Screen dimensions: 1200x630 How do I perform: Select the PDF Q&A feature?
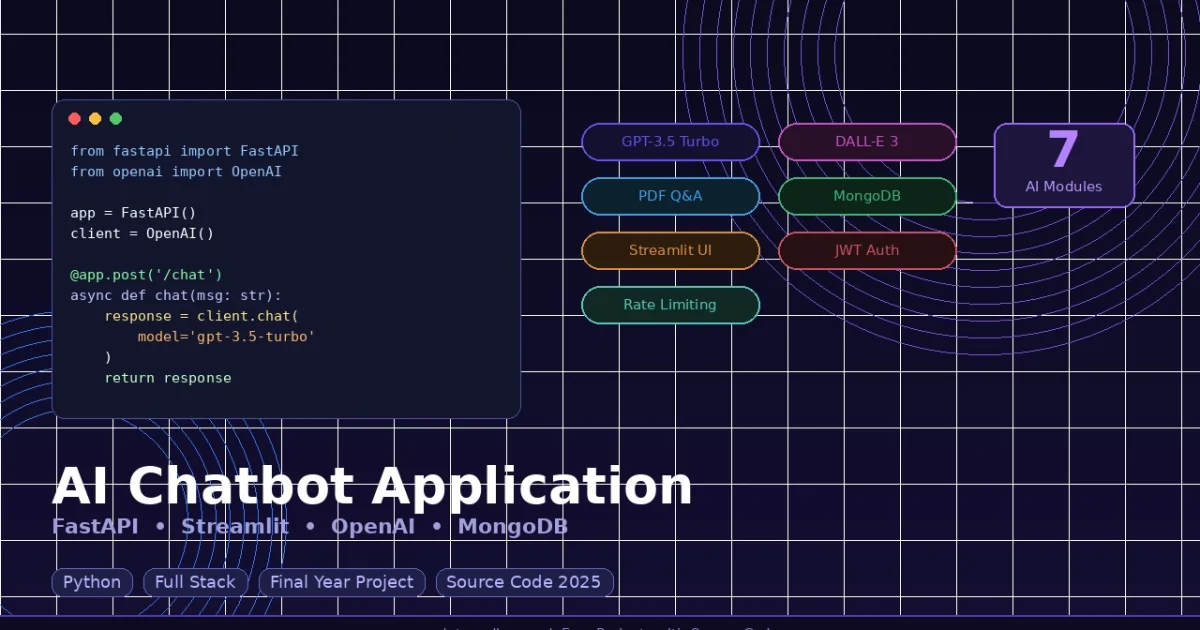(x=670, y=196)
